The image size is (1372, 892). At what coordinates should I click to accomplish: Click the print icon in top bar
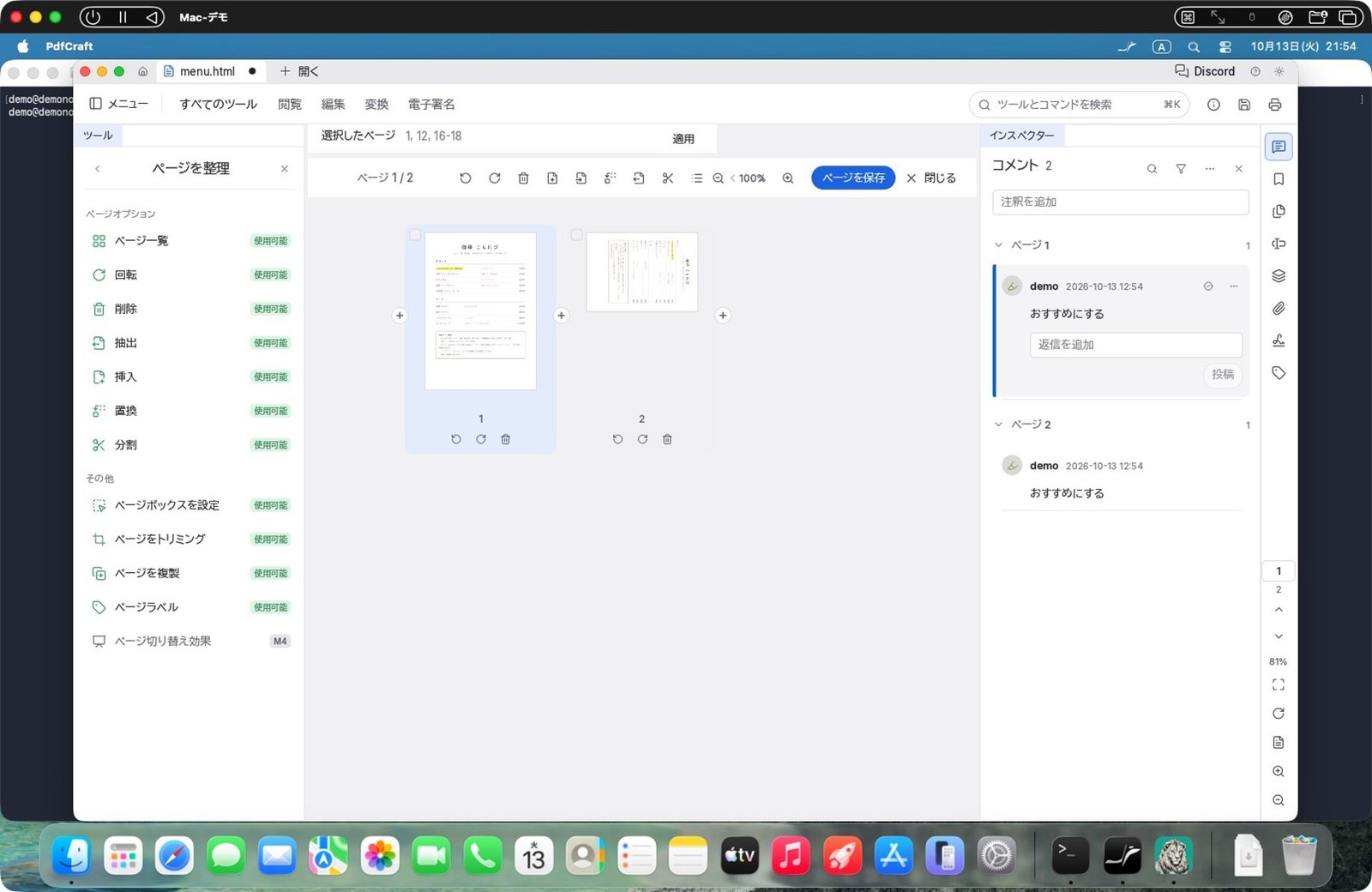point(1275,105)
